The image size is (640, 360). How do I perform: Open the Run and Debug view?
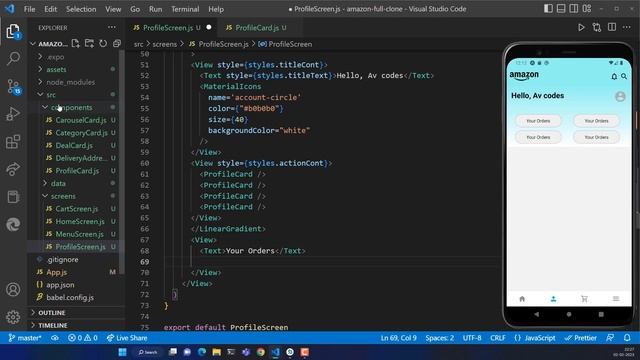tap(13, 114)
